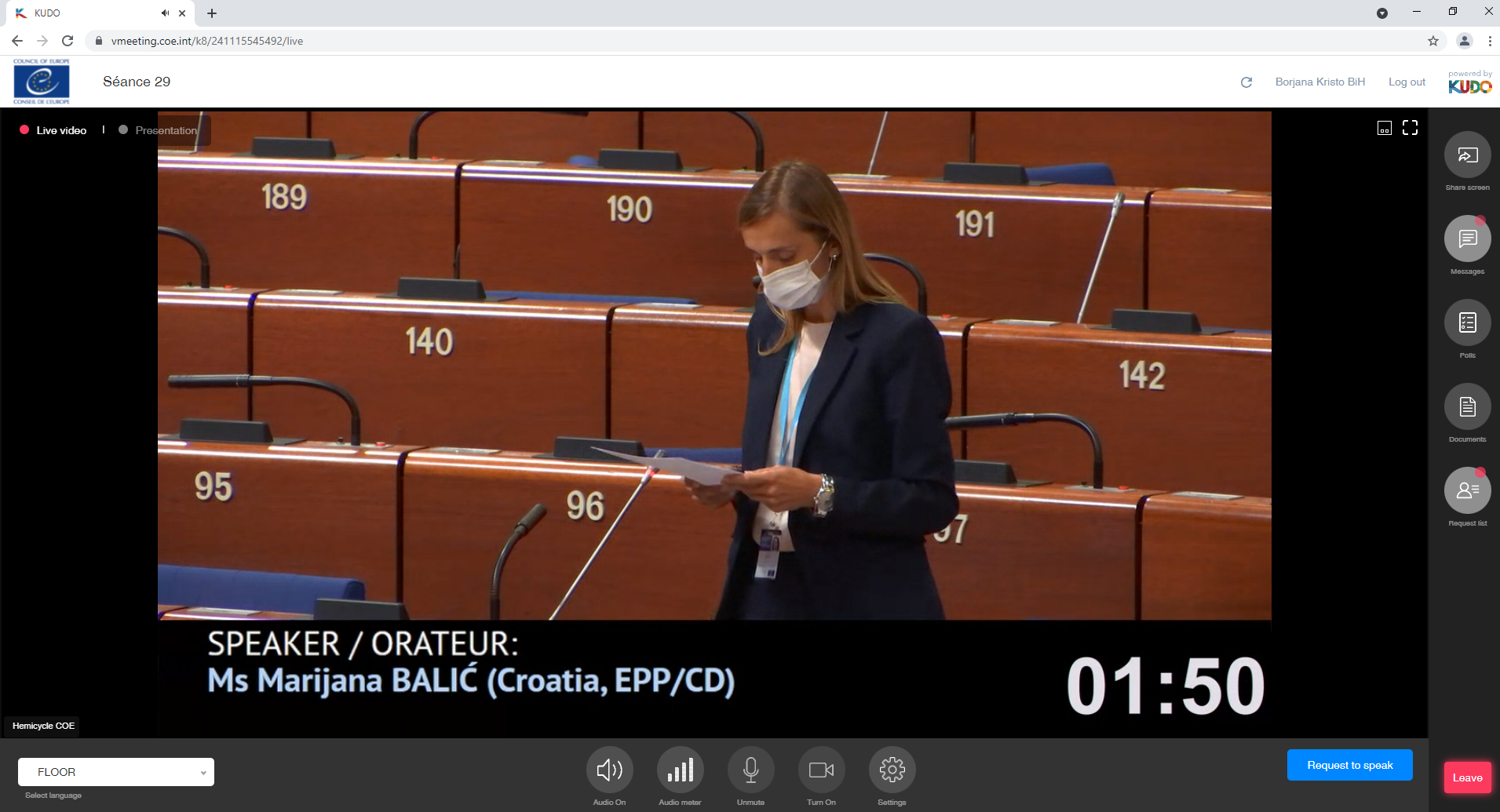Turn on the camera

click(x=821, y=770)
